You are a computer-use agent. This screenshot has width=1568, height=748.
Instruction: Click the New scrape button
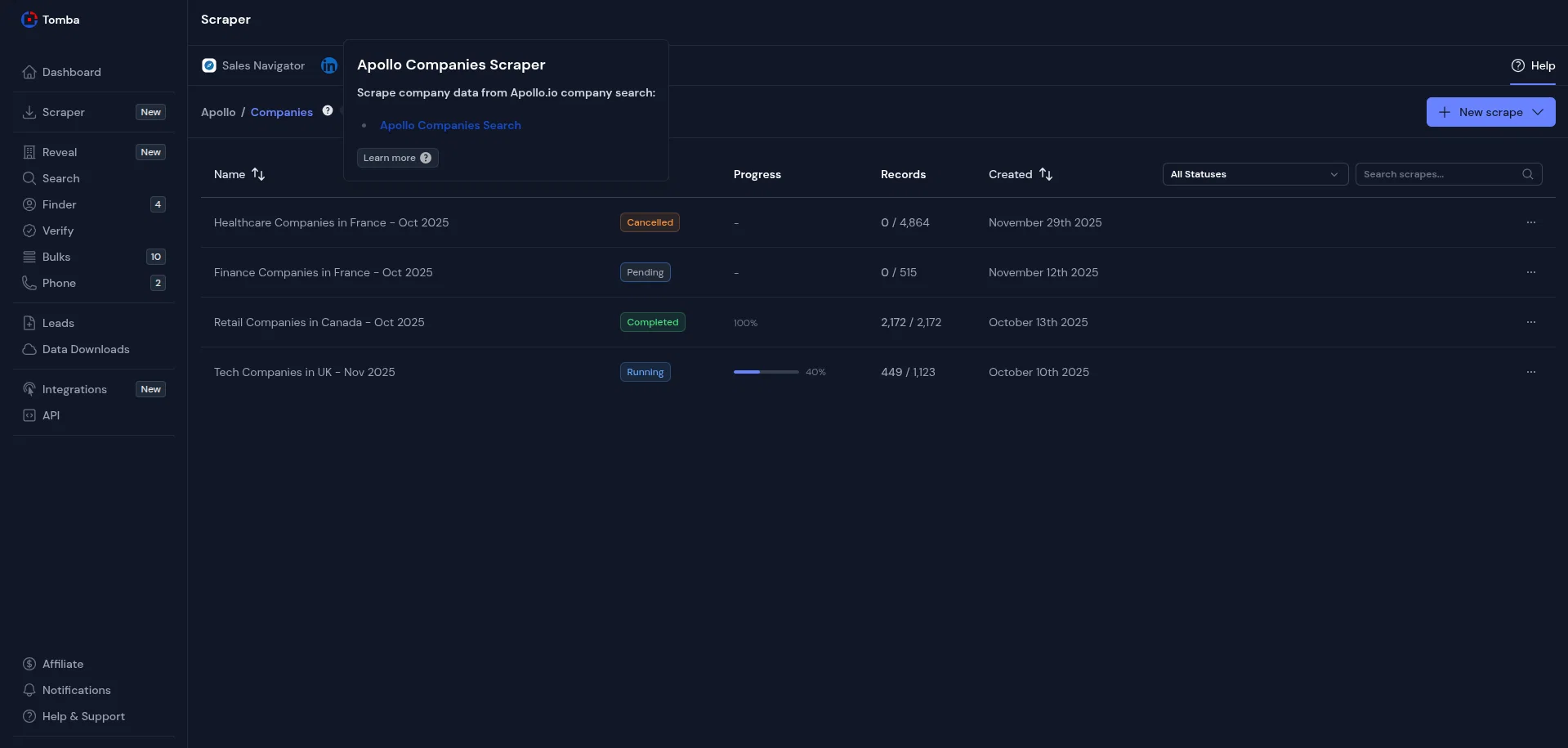point(1490,112)
